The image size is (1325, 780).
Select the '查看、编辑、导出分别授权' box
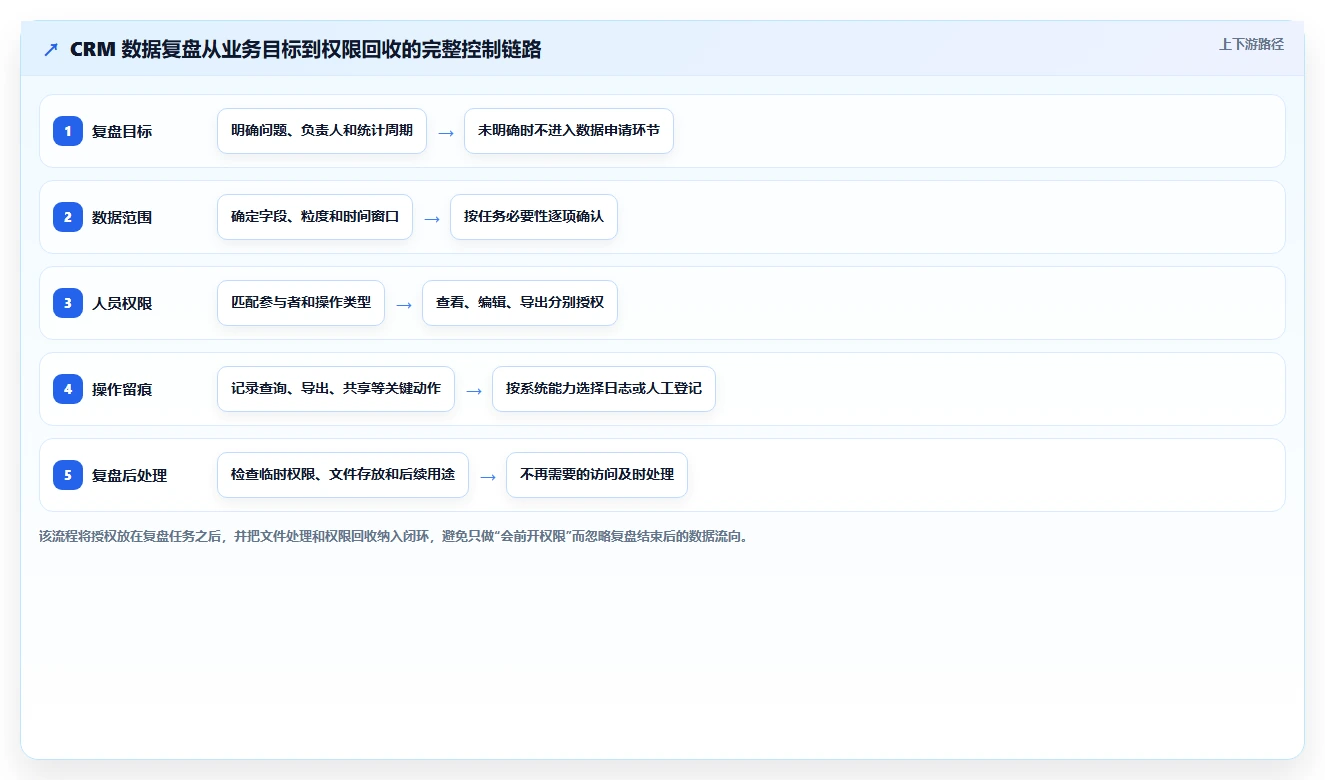tap(520, 303)
